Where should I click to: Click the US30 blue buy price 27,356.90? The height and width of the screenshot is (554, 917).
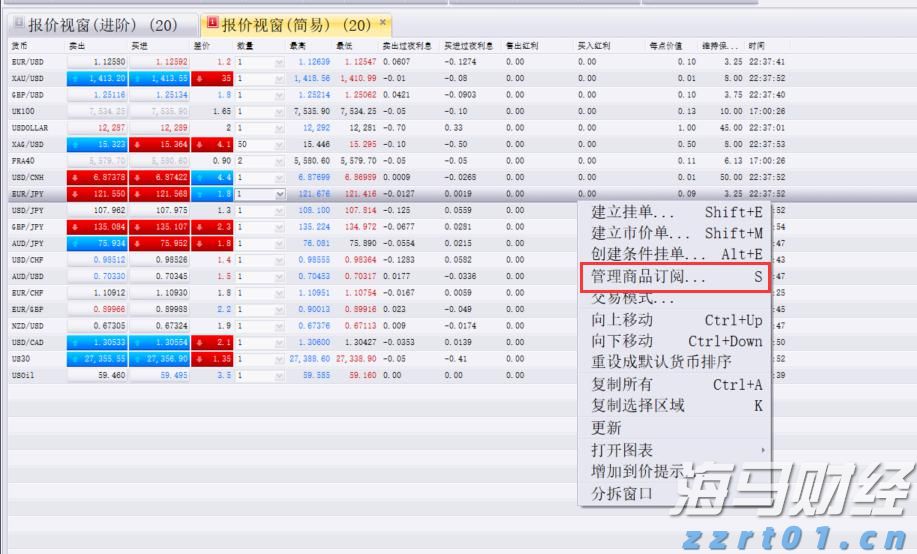(159, 358)
